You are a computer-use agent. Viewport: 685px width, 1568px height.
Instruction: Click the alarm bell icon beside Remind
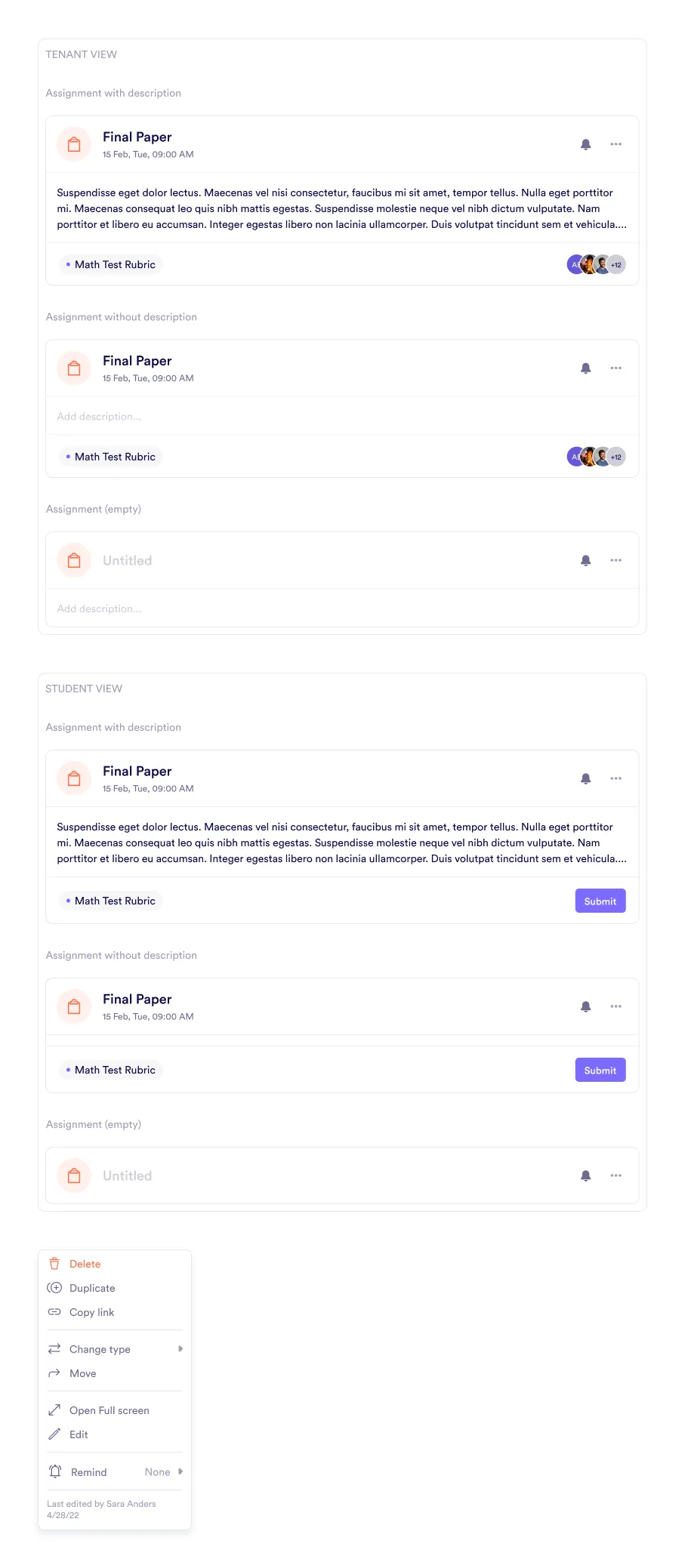point(55,1471)
